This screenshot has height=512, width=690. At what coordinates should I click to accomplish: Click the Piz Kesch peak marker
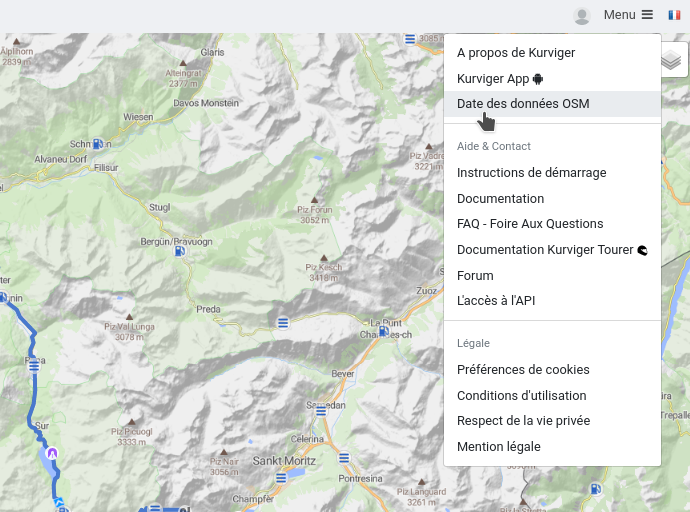pos(324,258)
